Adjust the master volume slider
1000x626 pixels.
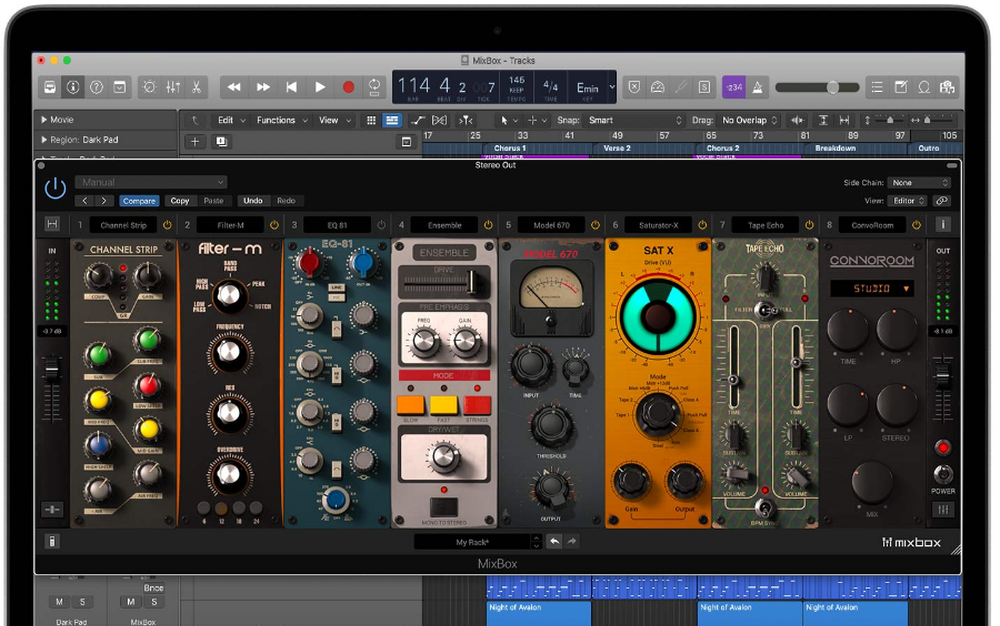click(817, 87)
